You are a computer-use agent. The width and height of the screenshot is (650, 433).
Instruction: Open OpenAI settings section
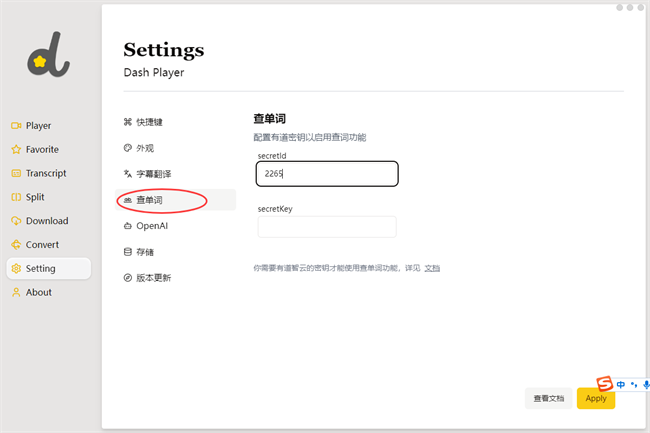[175, 226]
